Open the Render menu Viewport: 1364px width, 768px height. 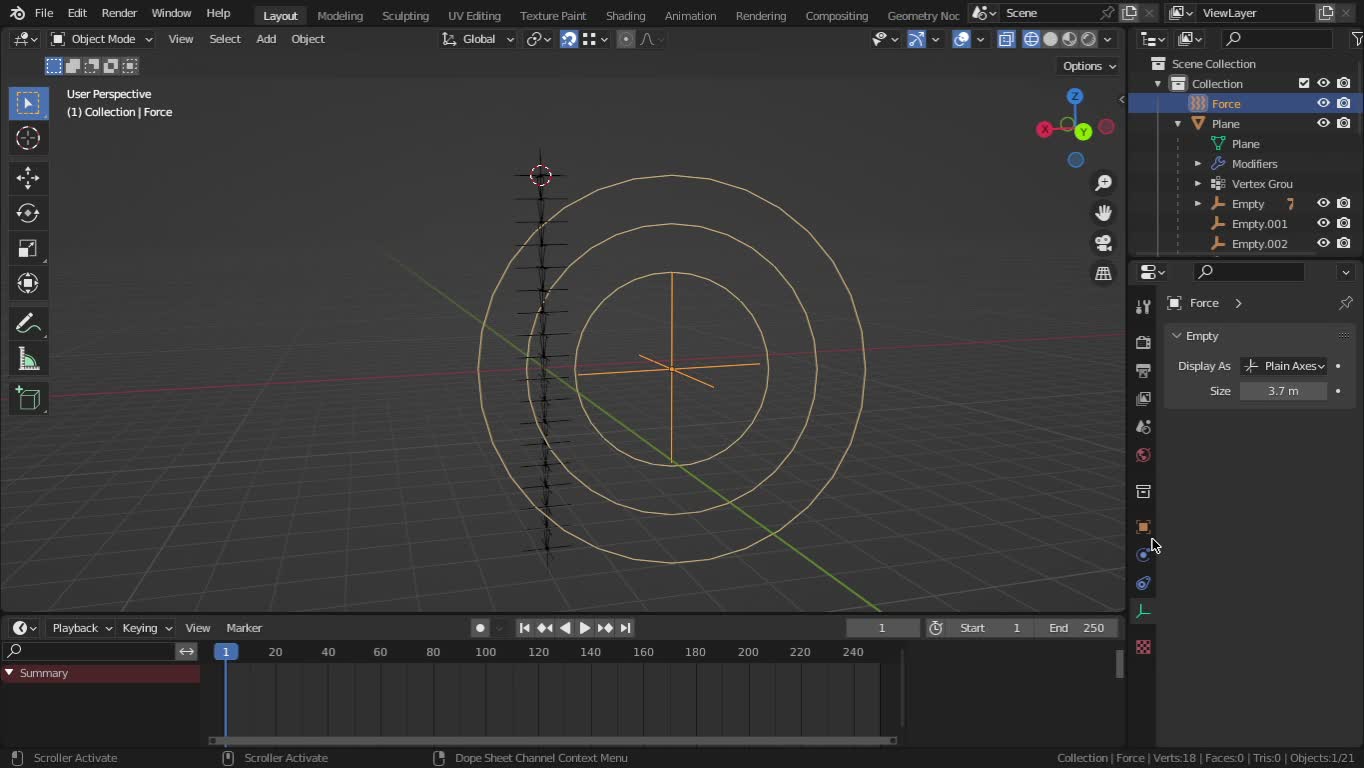(119, 13)
